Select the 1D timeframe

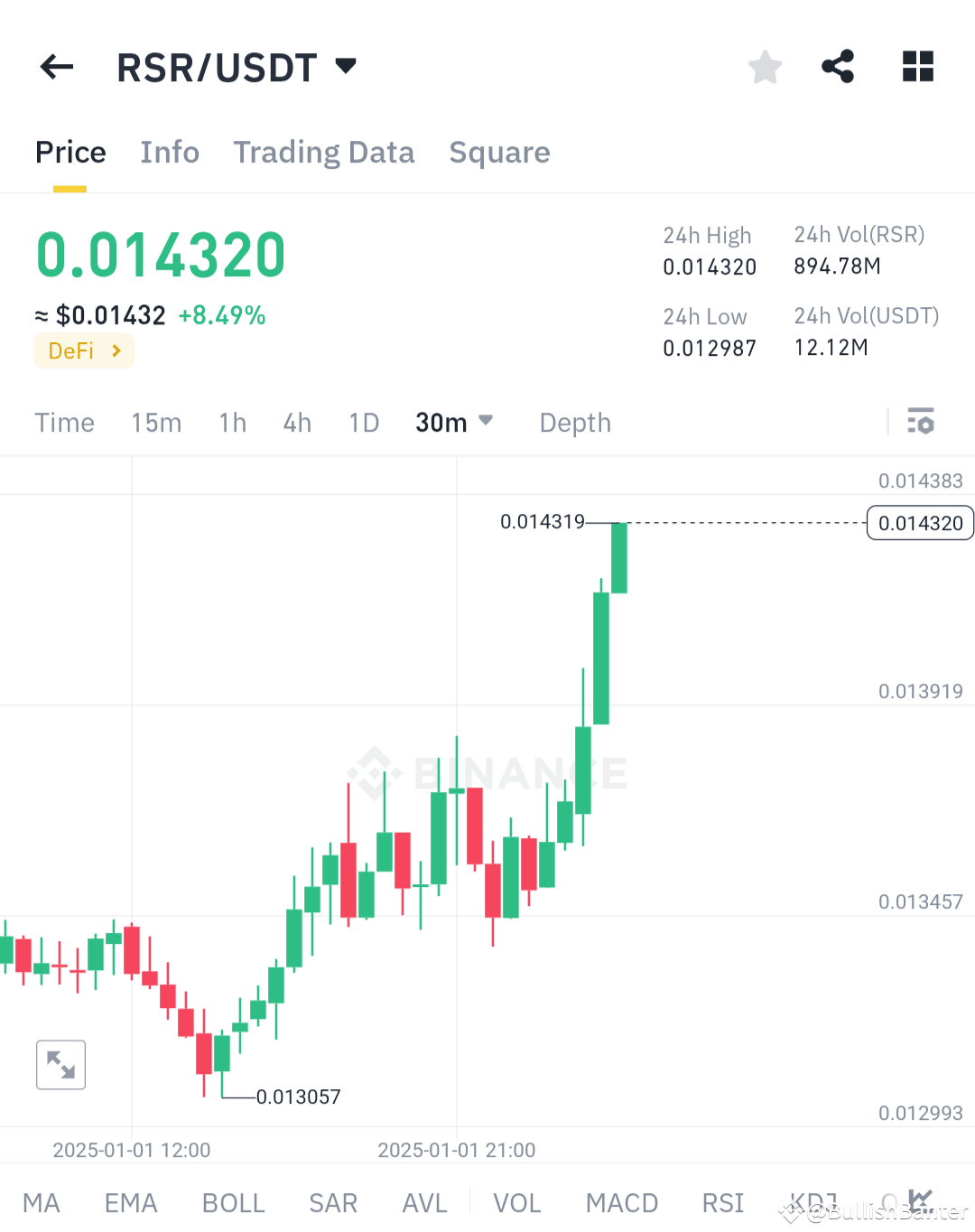363,422
